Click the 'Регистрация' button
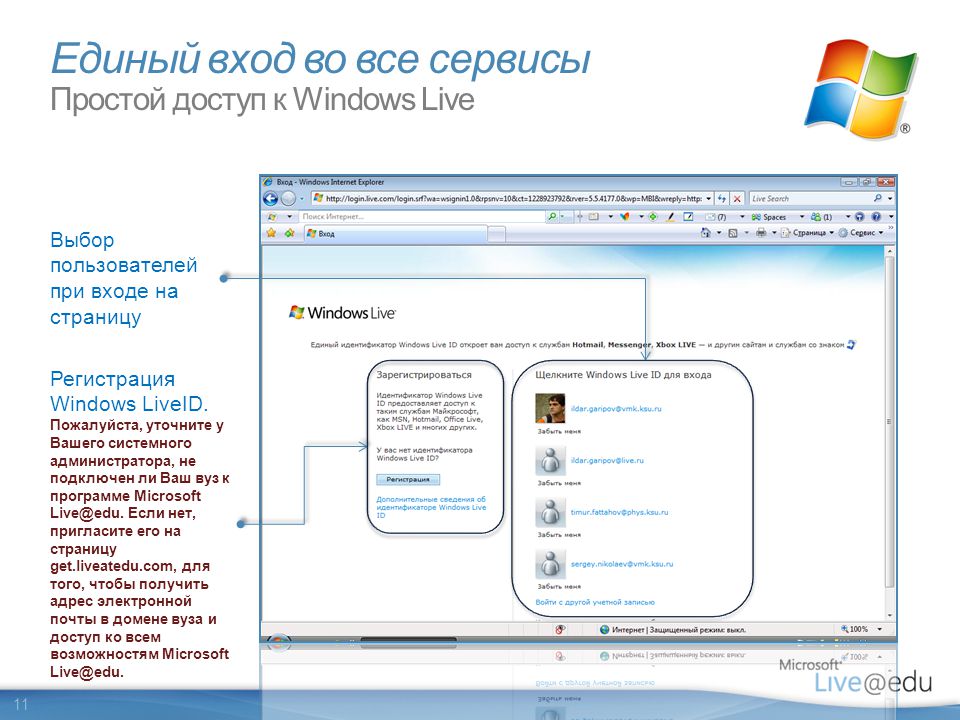This screenshot has width=960, height=720. 408,479
